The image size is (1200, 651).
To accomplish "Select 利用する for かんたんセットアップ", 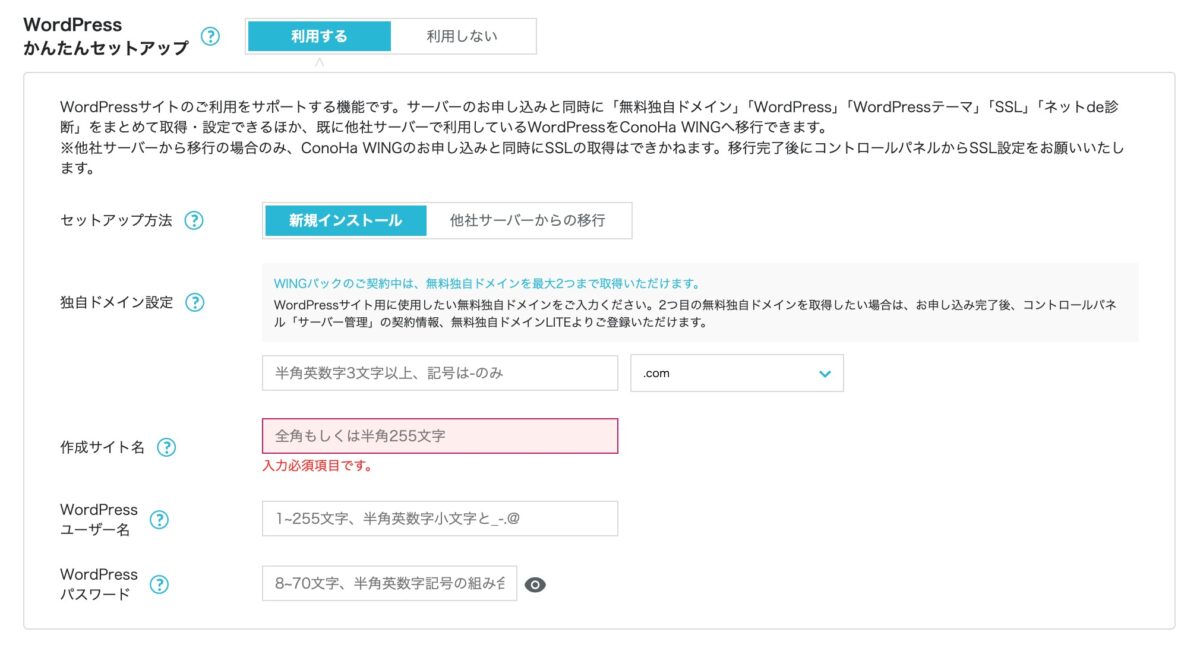I will tap(319, 36).
